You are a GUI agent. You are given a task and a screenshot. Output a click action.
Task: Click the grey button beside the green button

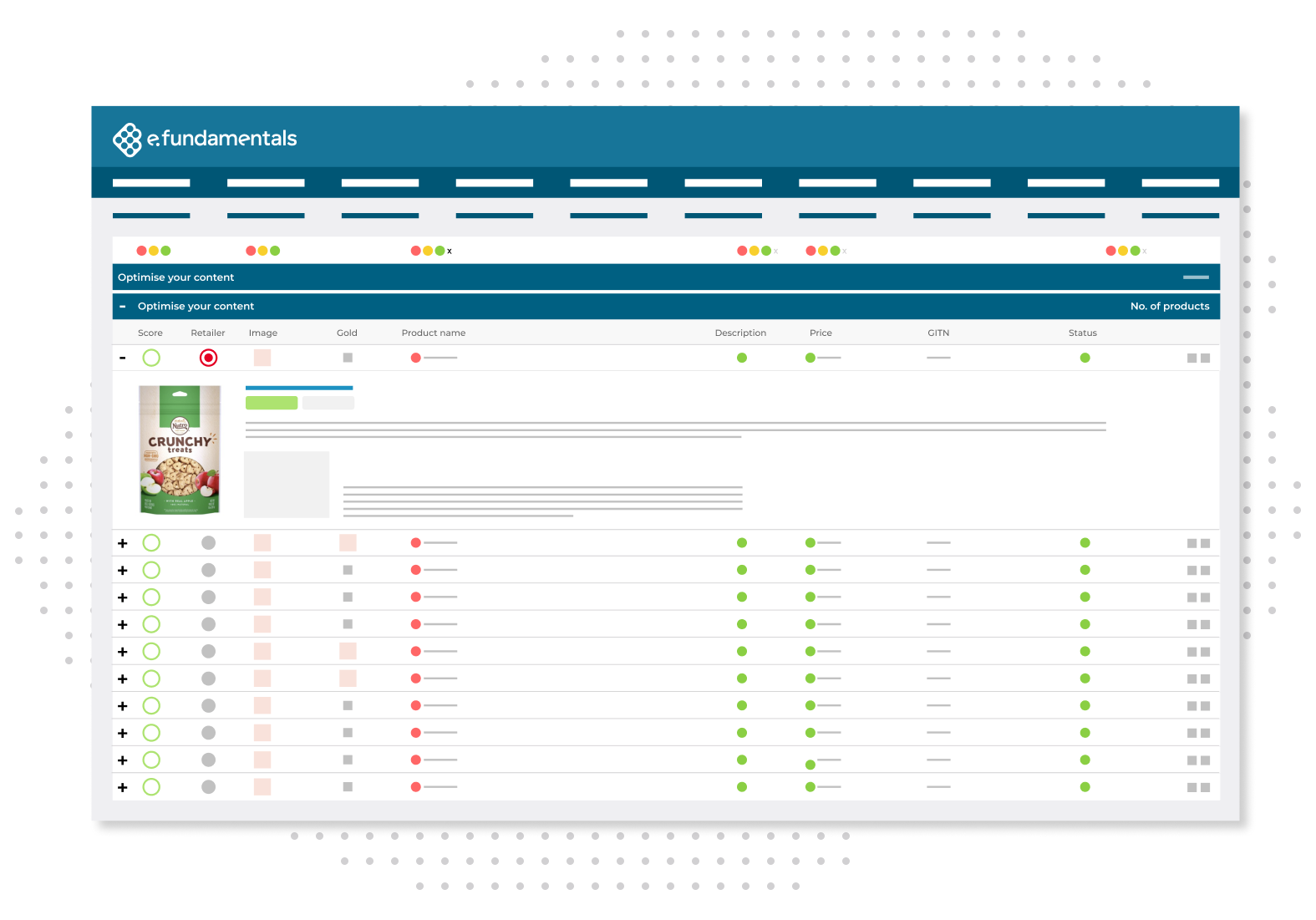click(328, 403)
